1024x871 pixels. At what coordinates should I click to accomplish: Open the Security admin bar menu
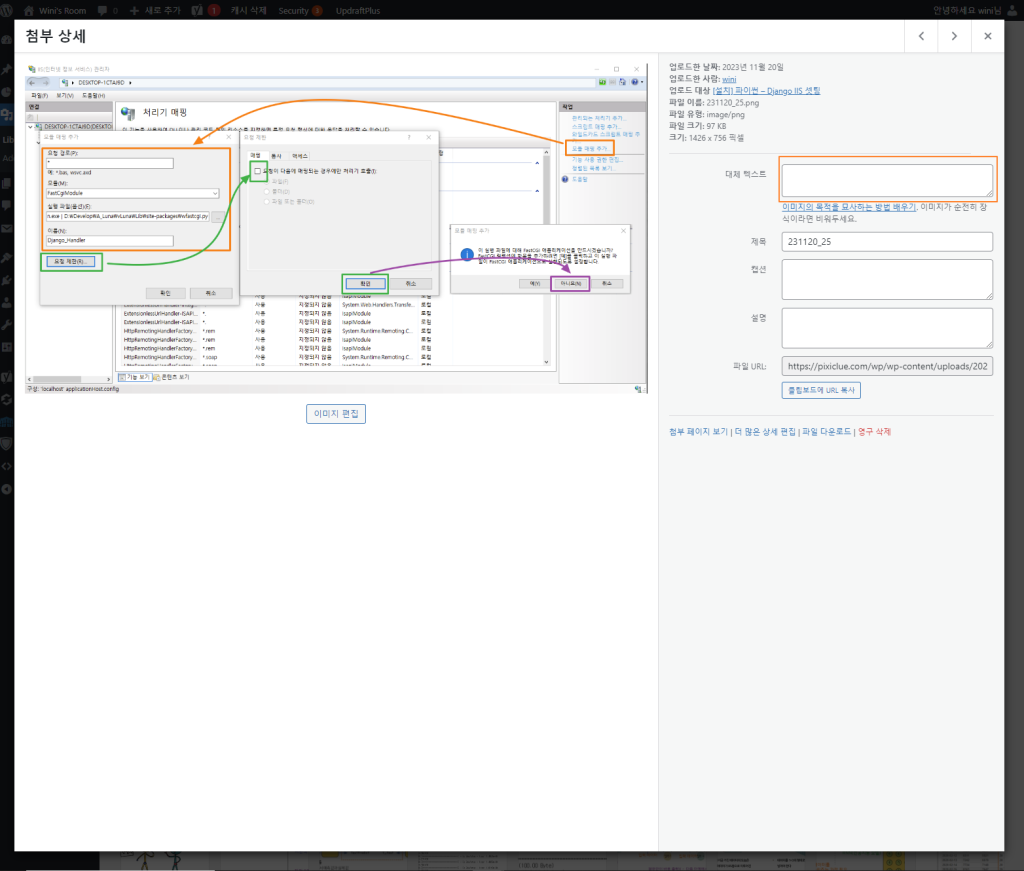300,10
